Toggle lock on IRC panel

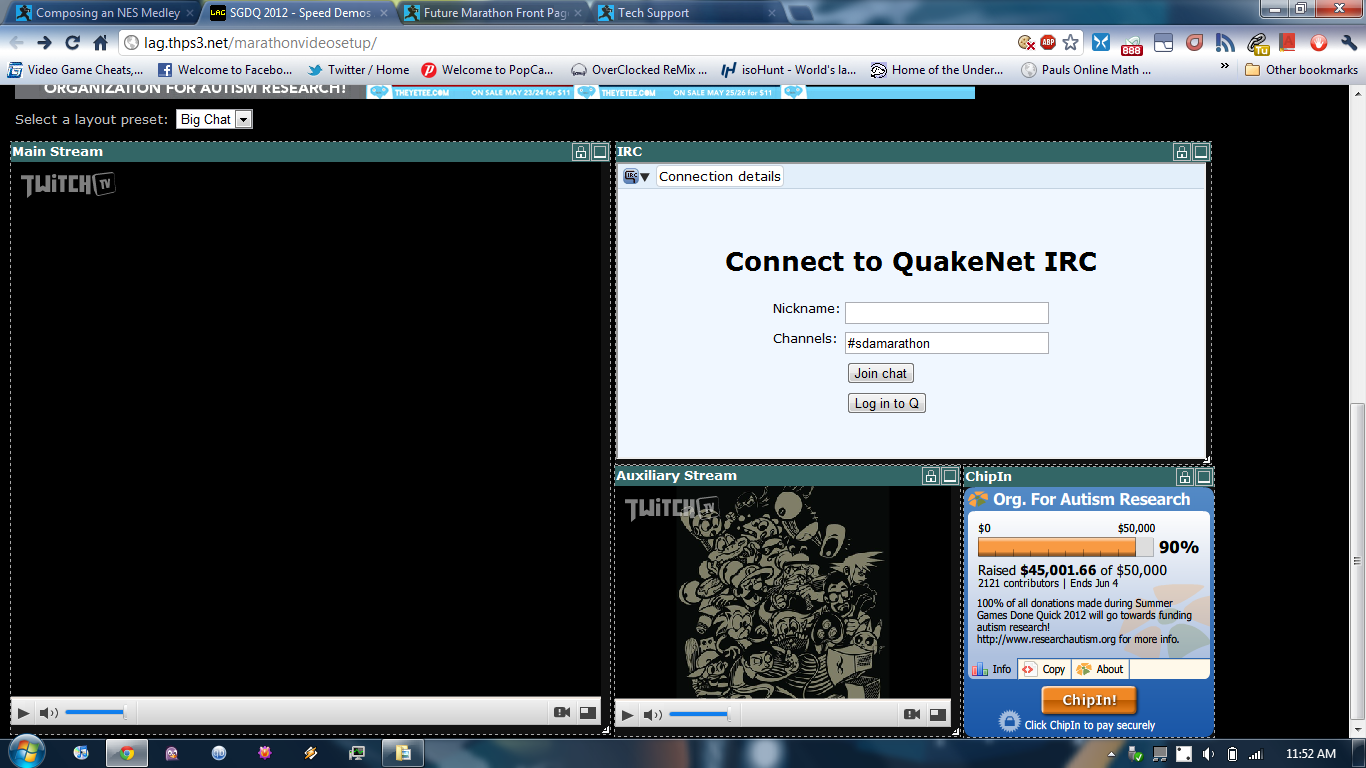pyautogui.click(x=1181, y=153)
